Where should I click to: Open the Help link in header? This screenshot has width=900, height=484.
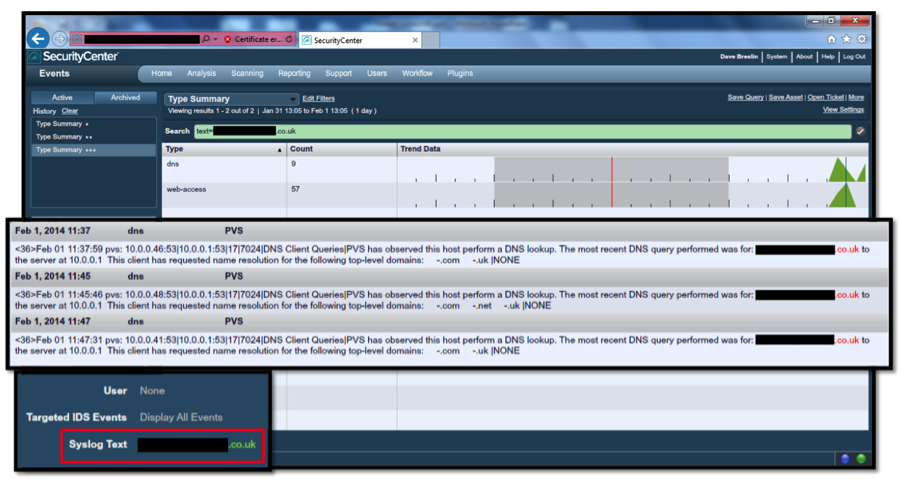pyautogui.click(x=828, y=57)
